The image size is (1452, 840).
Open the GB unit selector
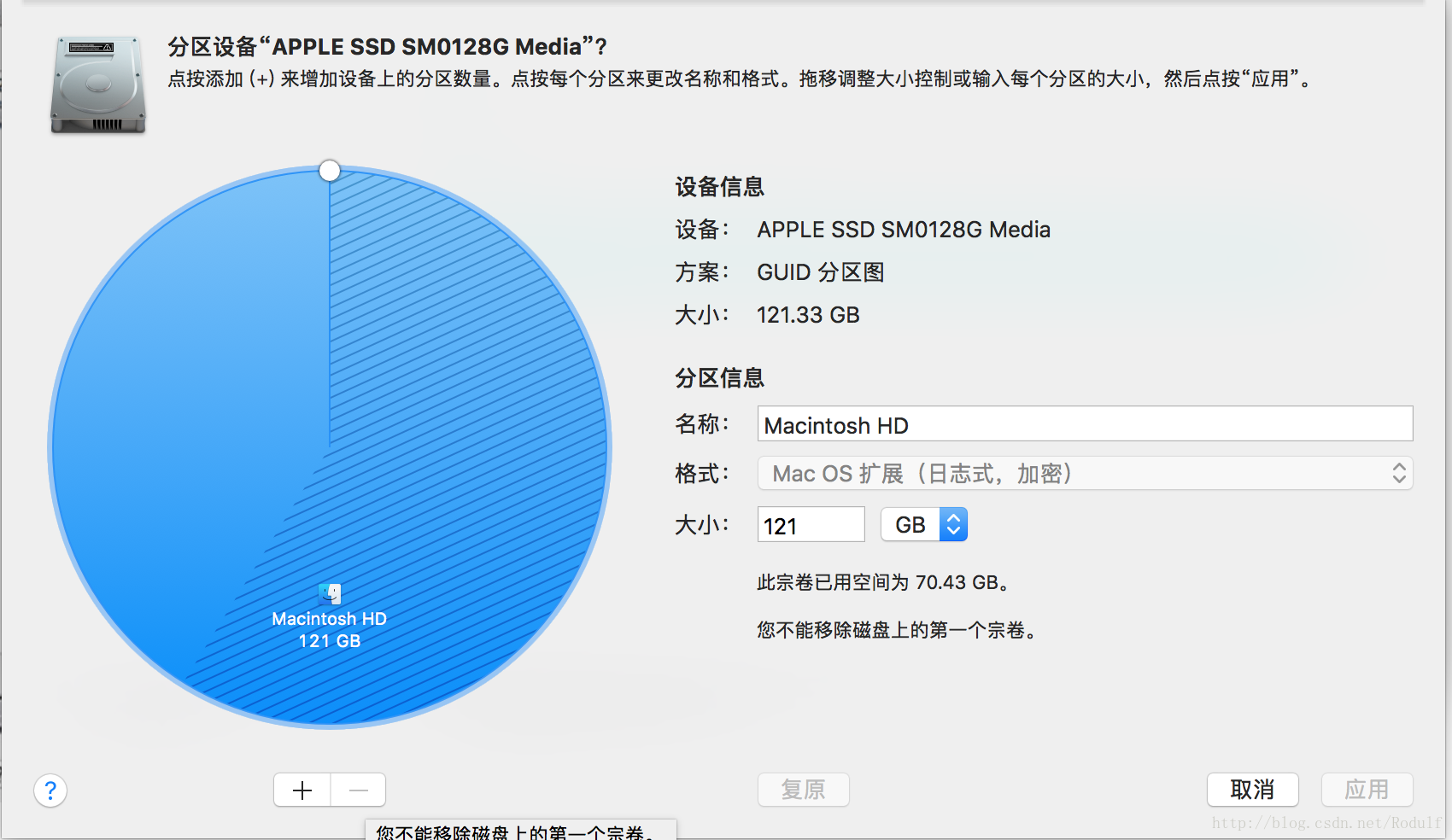coord(924,524)
